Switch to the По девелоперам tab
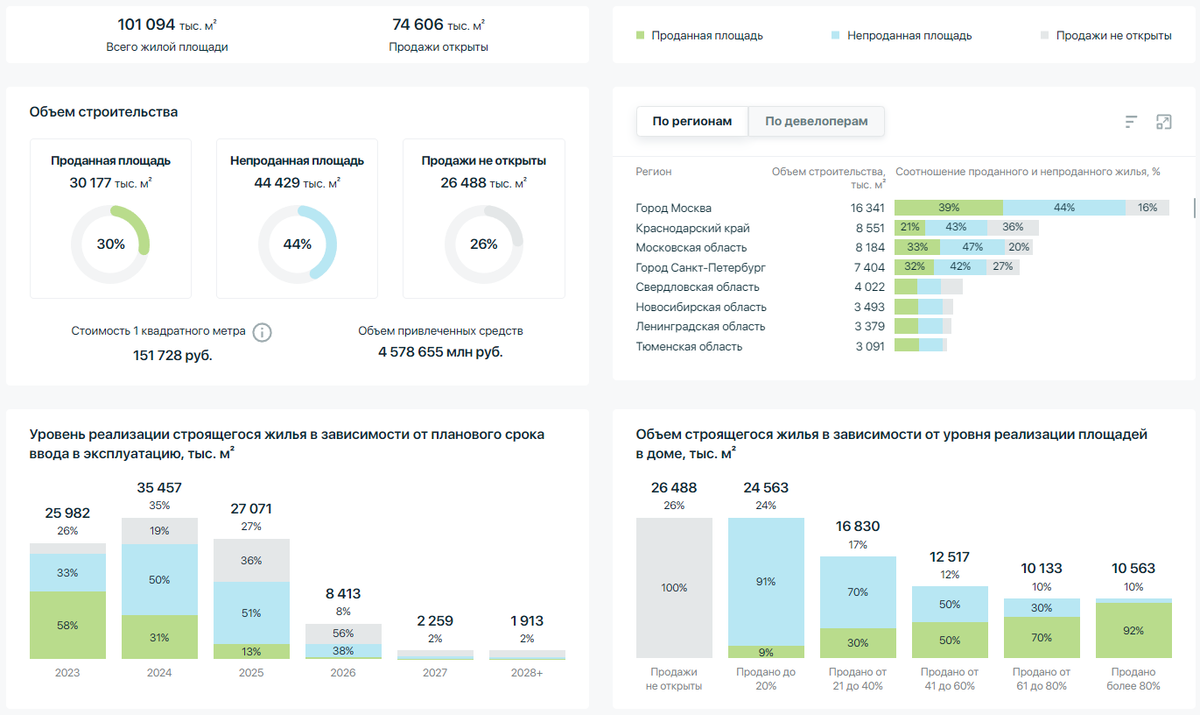 [816, 121]
